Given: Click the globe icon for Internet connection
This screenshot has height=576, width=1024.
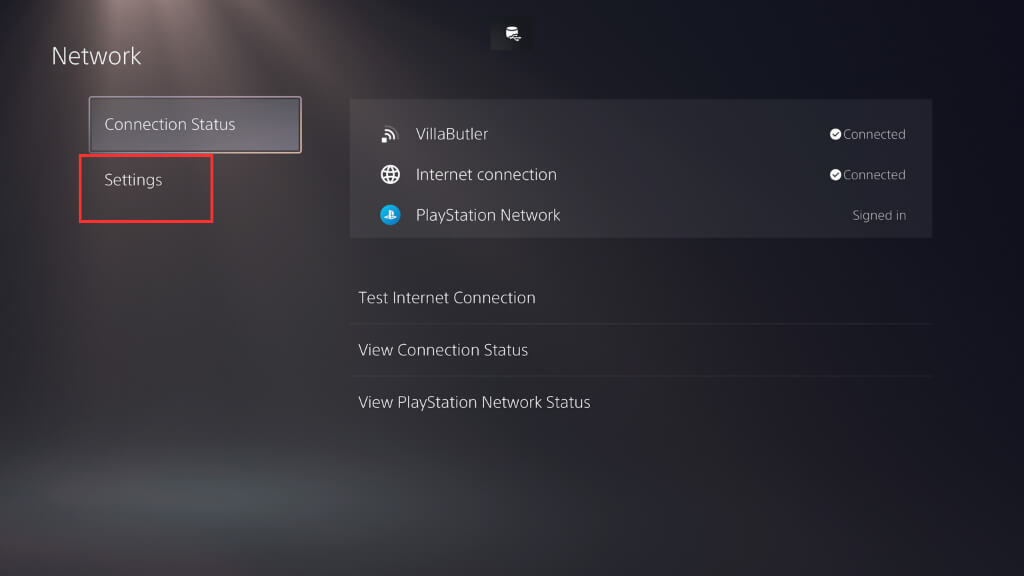Looking at the screenshot, I should point(390,175).
